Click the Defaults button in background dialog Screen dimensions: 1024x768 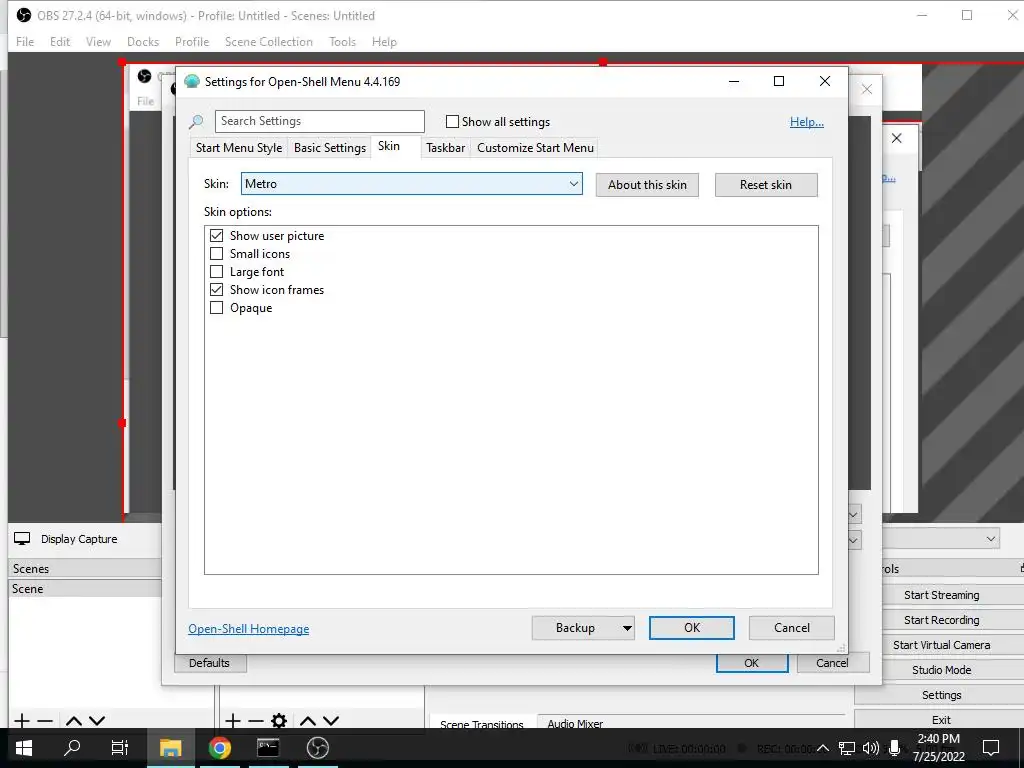coord(210,663)
